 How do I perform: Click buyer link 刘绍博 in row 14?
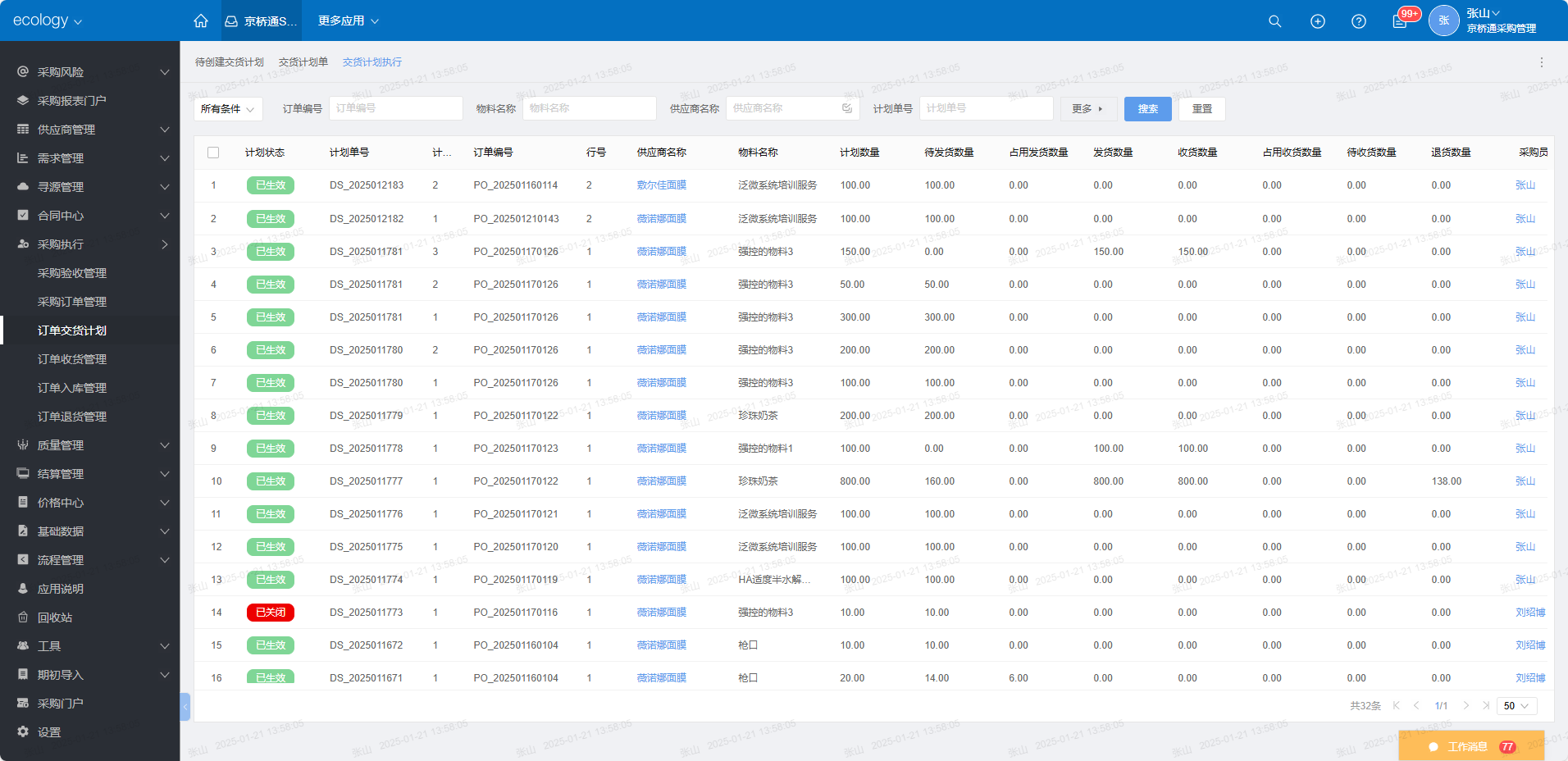pos(1530,613)
